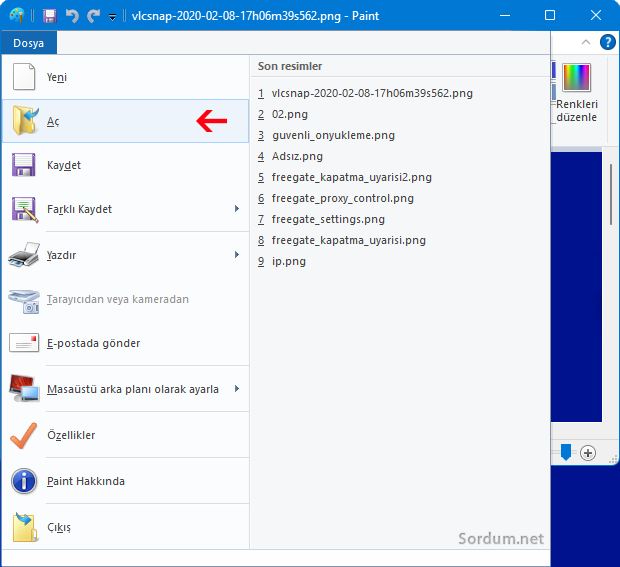Close the Paint window
Screen dimensions: 620x567
[x=595, y=15]
